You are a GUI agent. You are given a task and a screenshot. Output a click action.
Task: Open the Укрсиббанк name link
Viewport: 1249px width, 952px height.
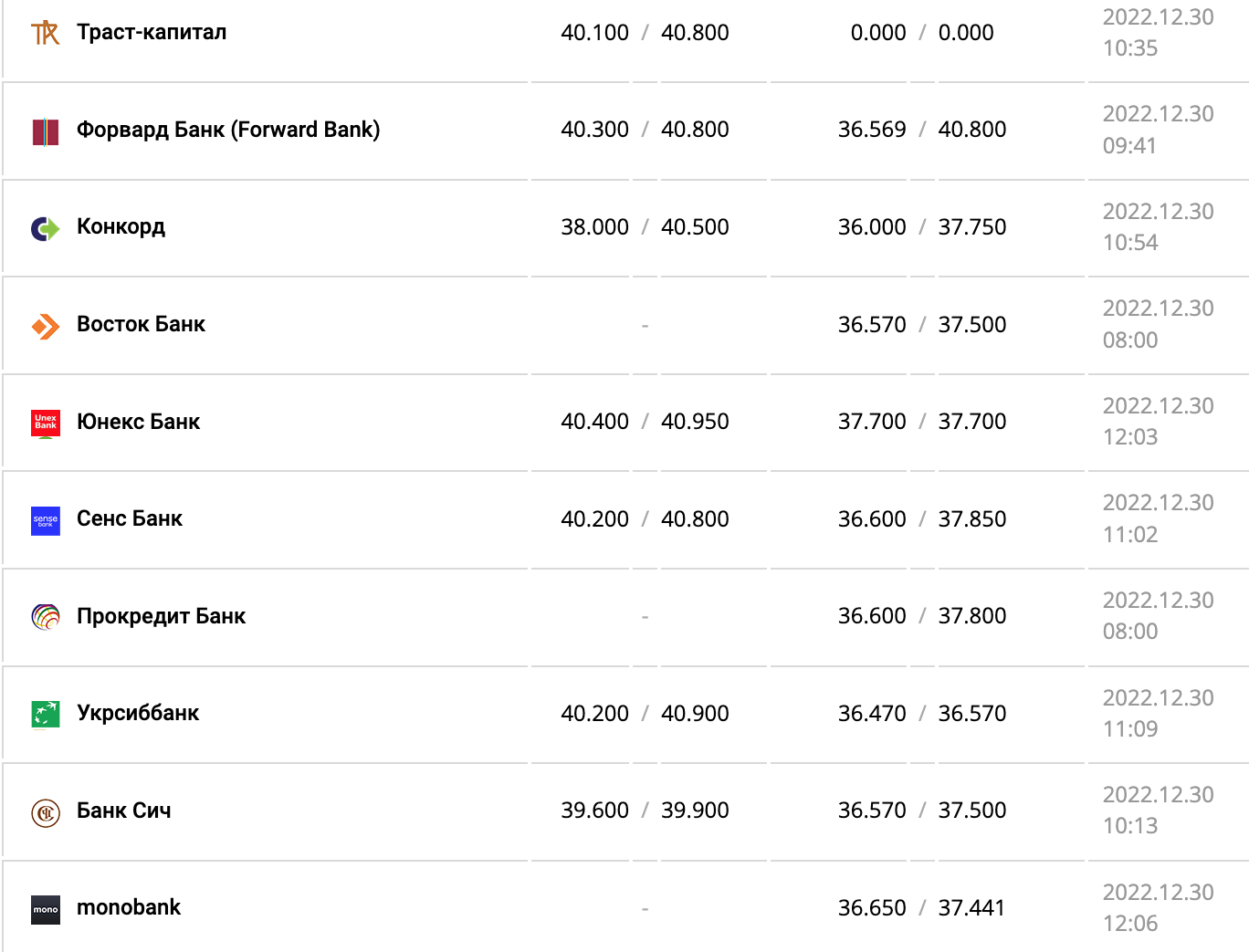(x=138, y=713)
